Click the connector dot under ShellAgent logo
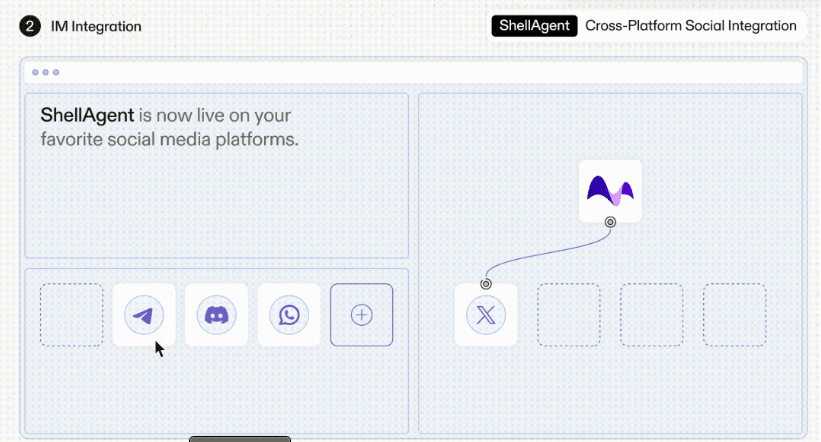This screenshot has height=442, width=821. (610, 222)
